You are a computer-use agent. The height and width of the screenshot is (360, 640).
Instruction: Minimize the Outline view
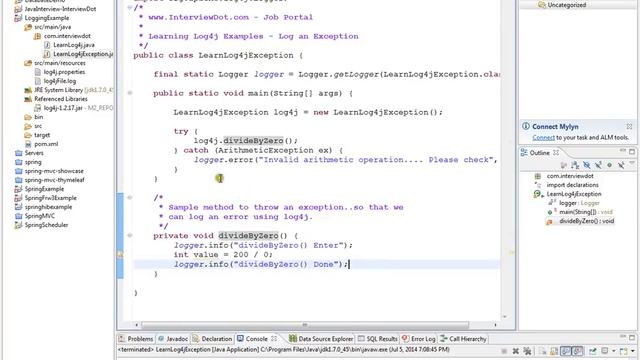(x=623, y=151)
